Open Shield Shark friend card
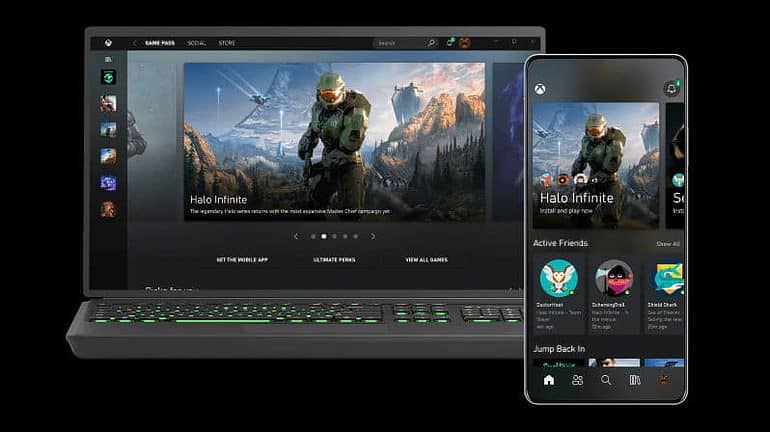This screenshot has width=770, height=432. pyautogui.click(x=664, y=294)
